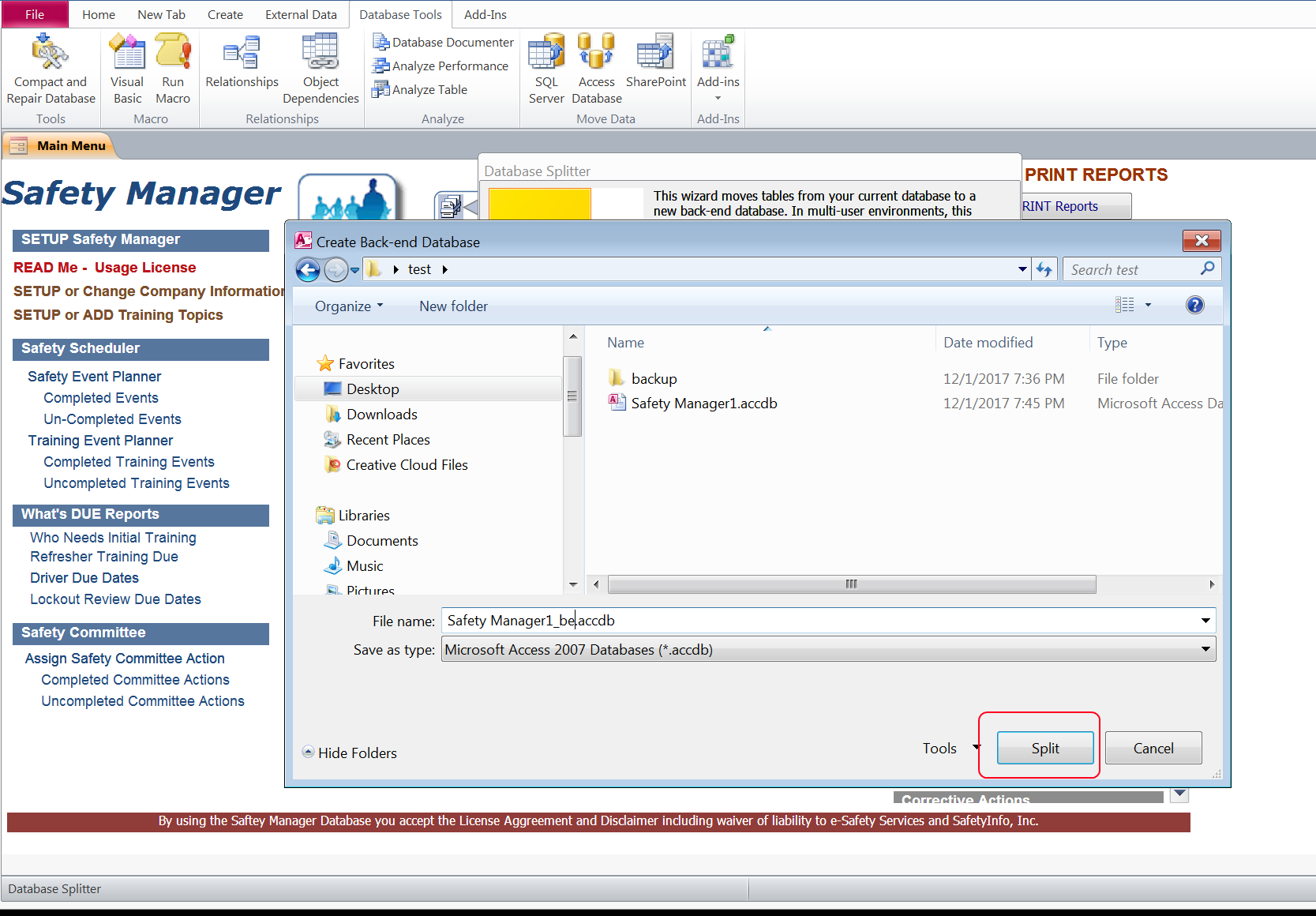Run Compact and Repair Database tool
This screenshot has width=1316, height=916.
click(51, 69)
